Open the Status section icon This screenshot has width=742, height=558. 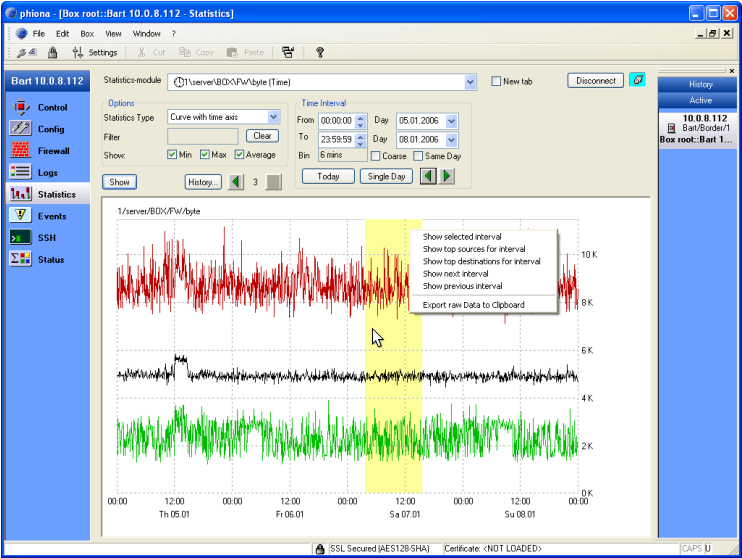[20, 259]
